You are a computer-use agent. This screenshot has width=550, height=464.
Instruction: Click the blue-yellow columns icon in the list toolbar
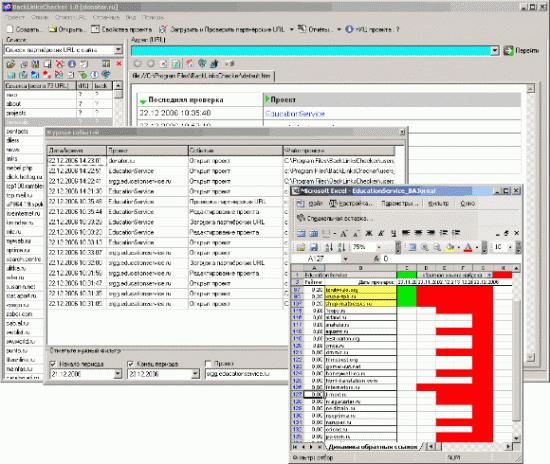[x=106, y=63]
